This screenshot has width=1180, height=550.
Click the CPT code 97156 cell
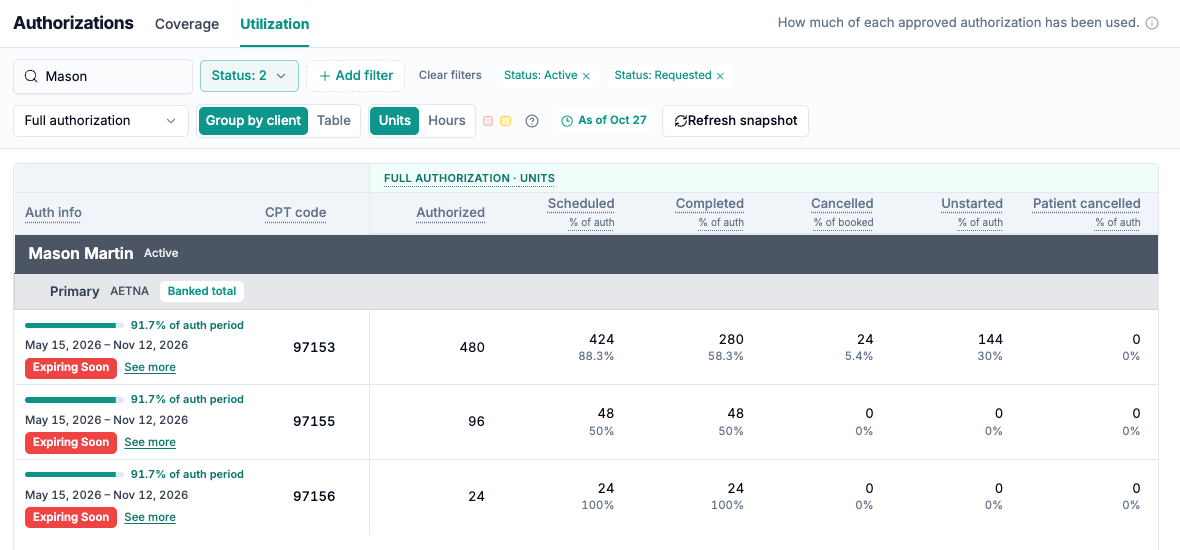coord(314,497)
